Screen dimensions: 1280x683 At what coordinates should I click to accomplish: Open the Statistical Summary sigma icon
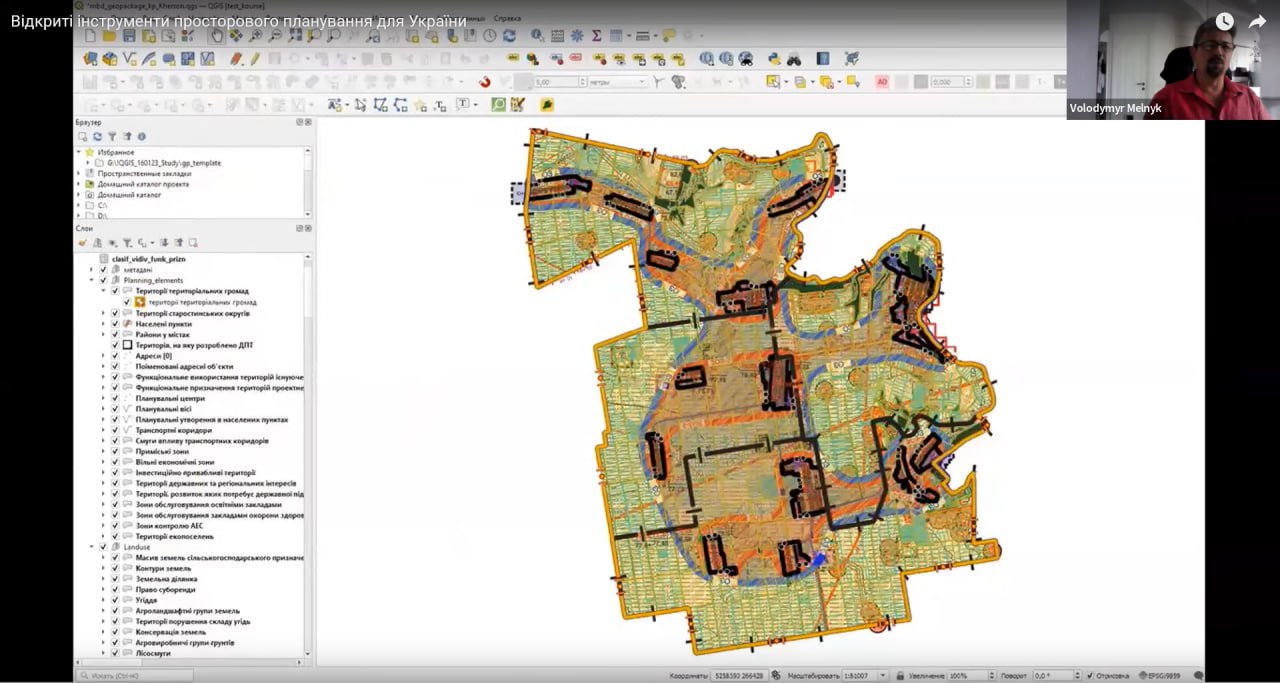coord(597,36)
